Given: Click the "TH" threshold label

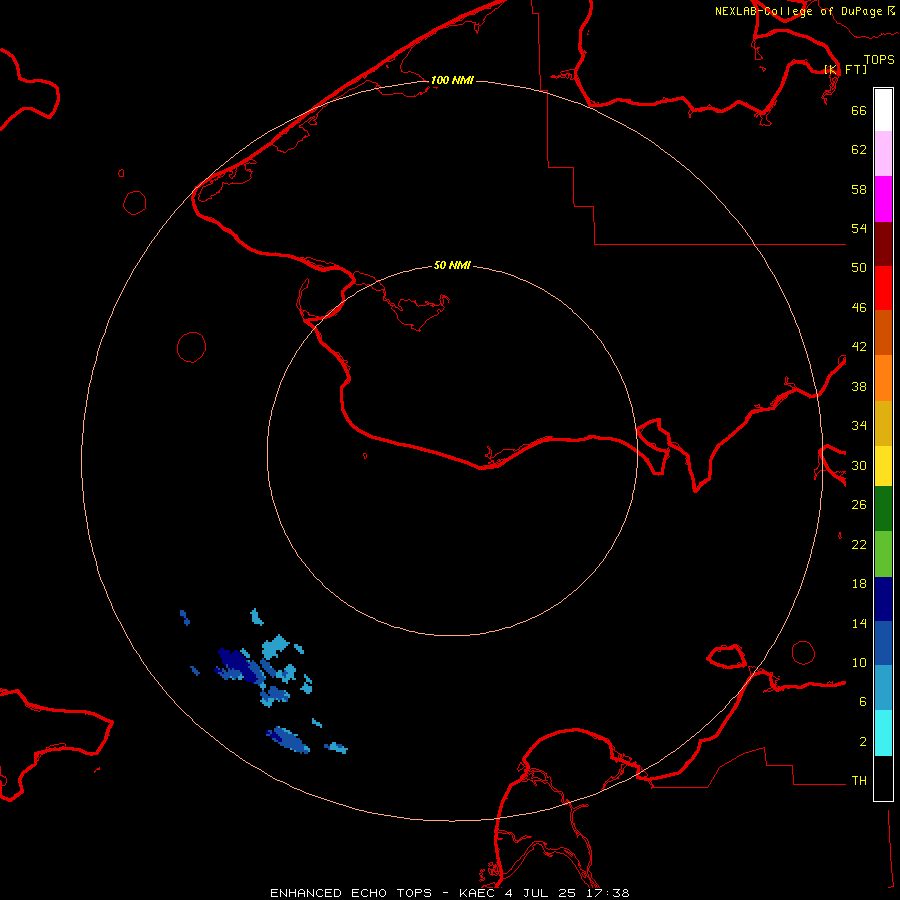Looking at the screenshot, I should [x=859, y=781].
